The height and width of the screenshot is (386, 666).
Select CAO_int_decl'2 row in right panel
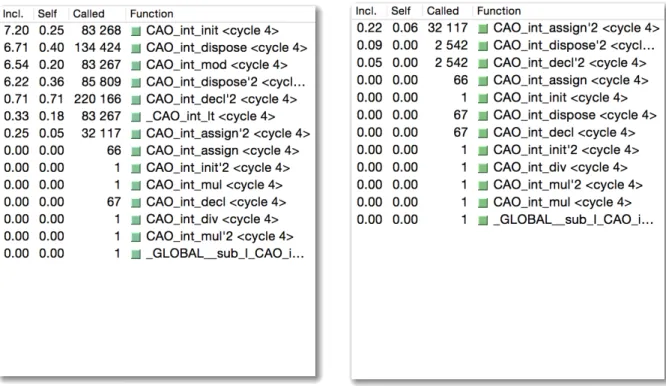coord(508,63)
